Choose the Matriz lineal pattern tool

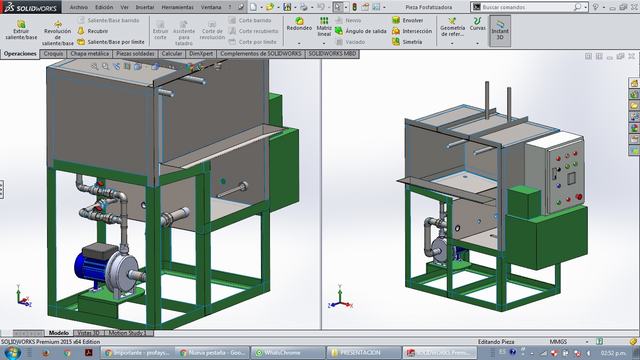[x=324, y=27]
